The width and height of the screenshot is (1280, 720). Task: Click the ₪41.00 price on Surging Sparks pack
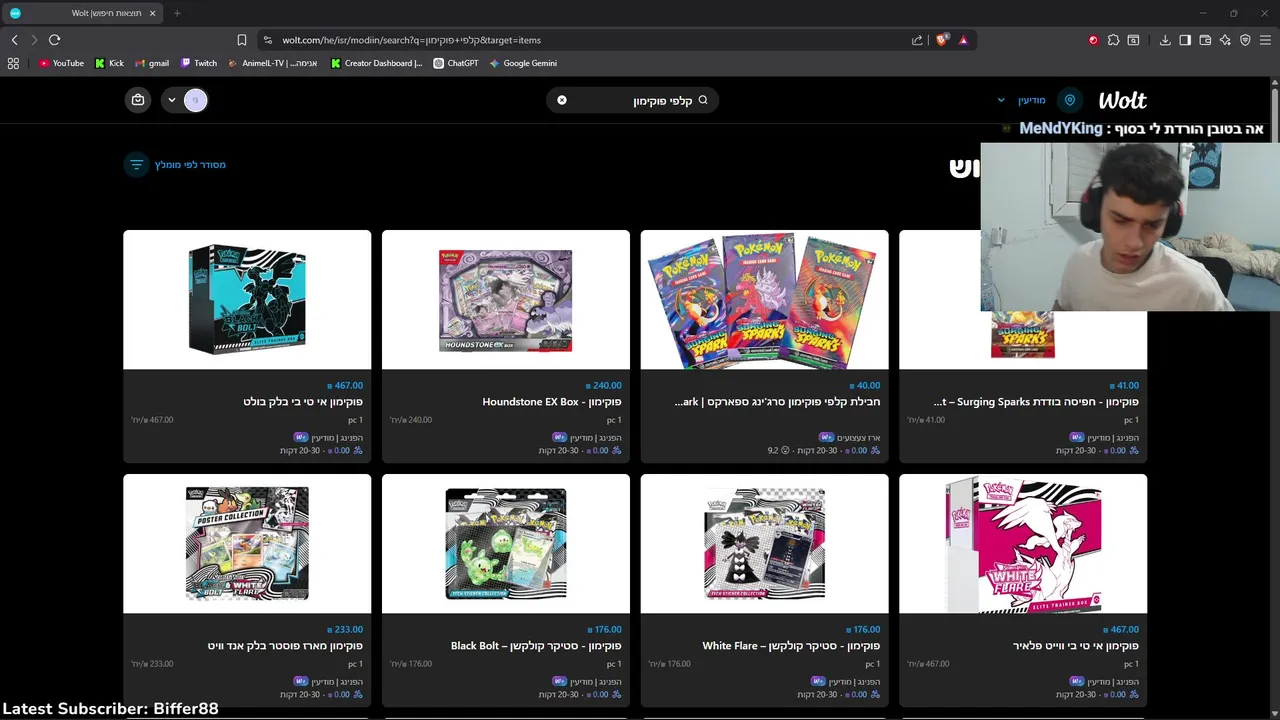coord(1124,385)
